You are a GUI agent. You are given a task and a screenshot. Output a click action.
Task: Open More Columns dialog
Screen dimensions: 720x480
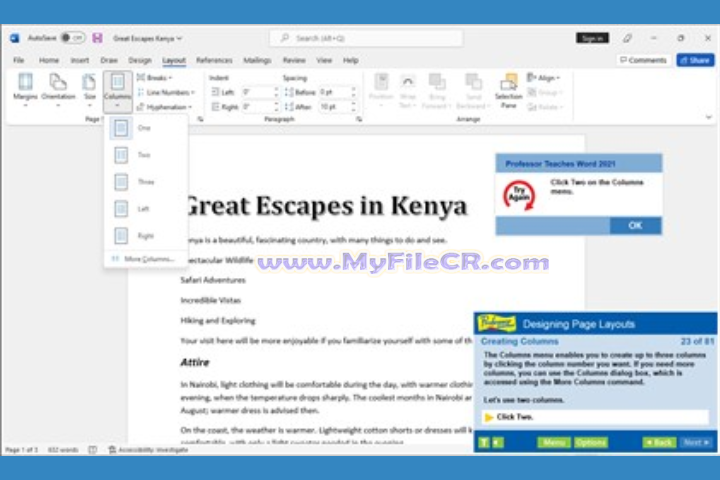146,259
